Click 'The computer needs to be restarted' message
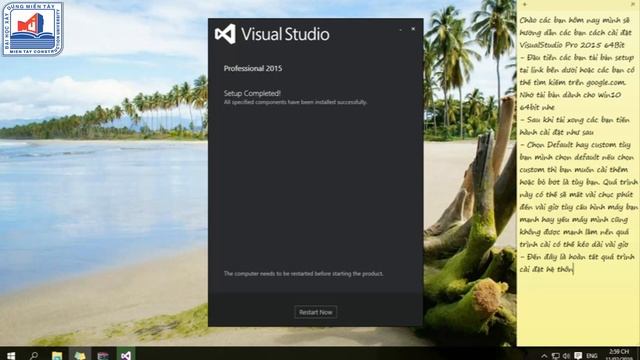This screenshot has width=640, height=360. point(303,273)
